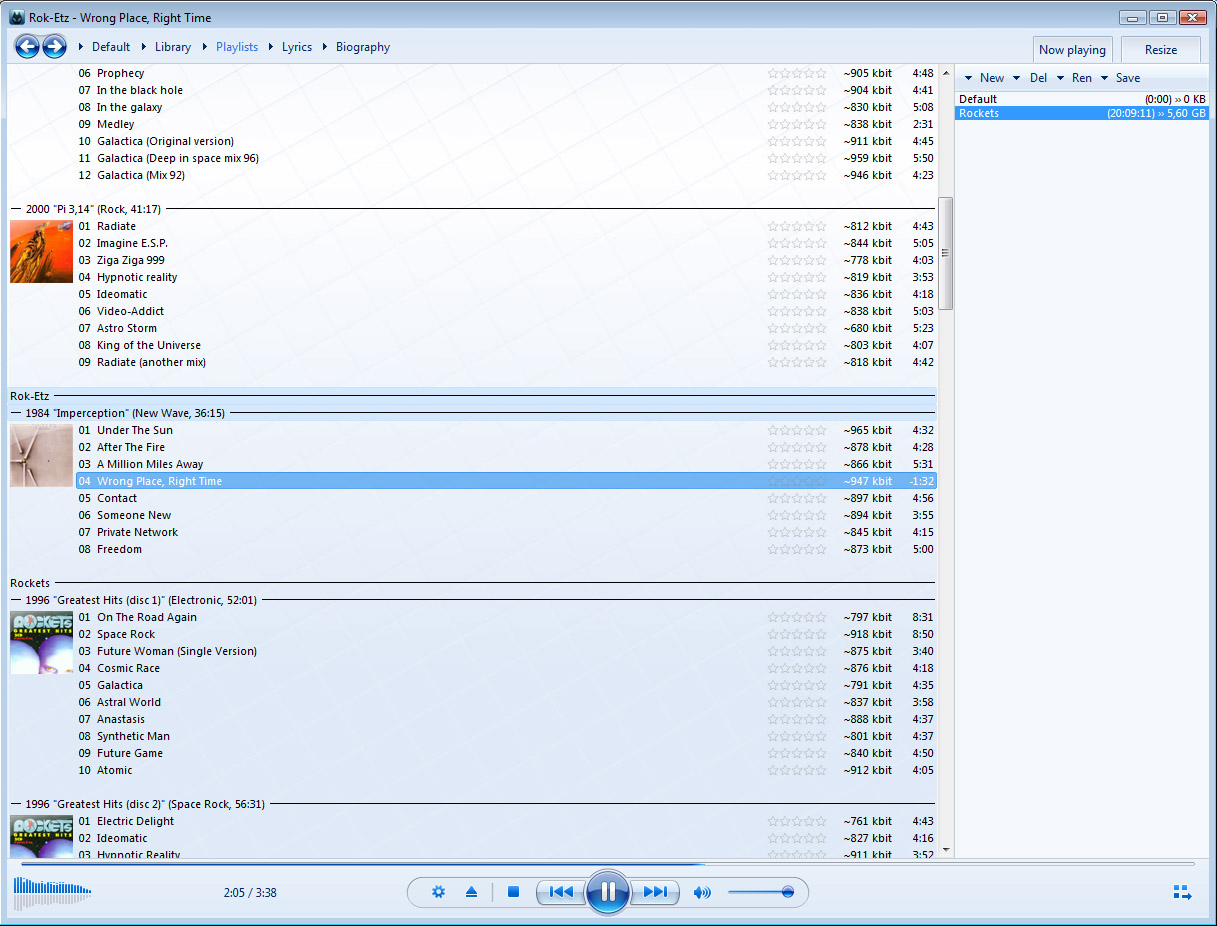
Task: Click New to create a playlist
Action: click(x=992, y=78)
